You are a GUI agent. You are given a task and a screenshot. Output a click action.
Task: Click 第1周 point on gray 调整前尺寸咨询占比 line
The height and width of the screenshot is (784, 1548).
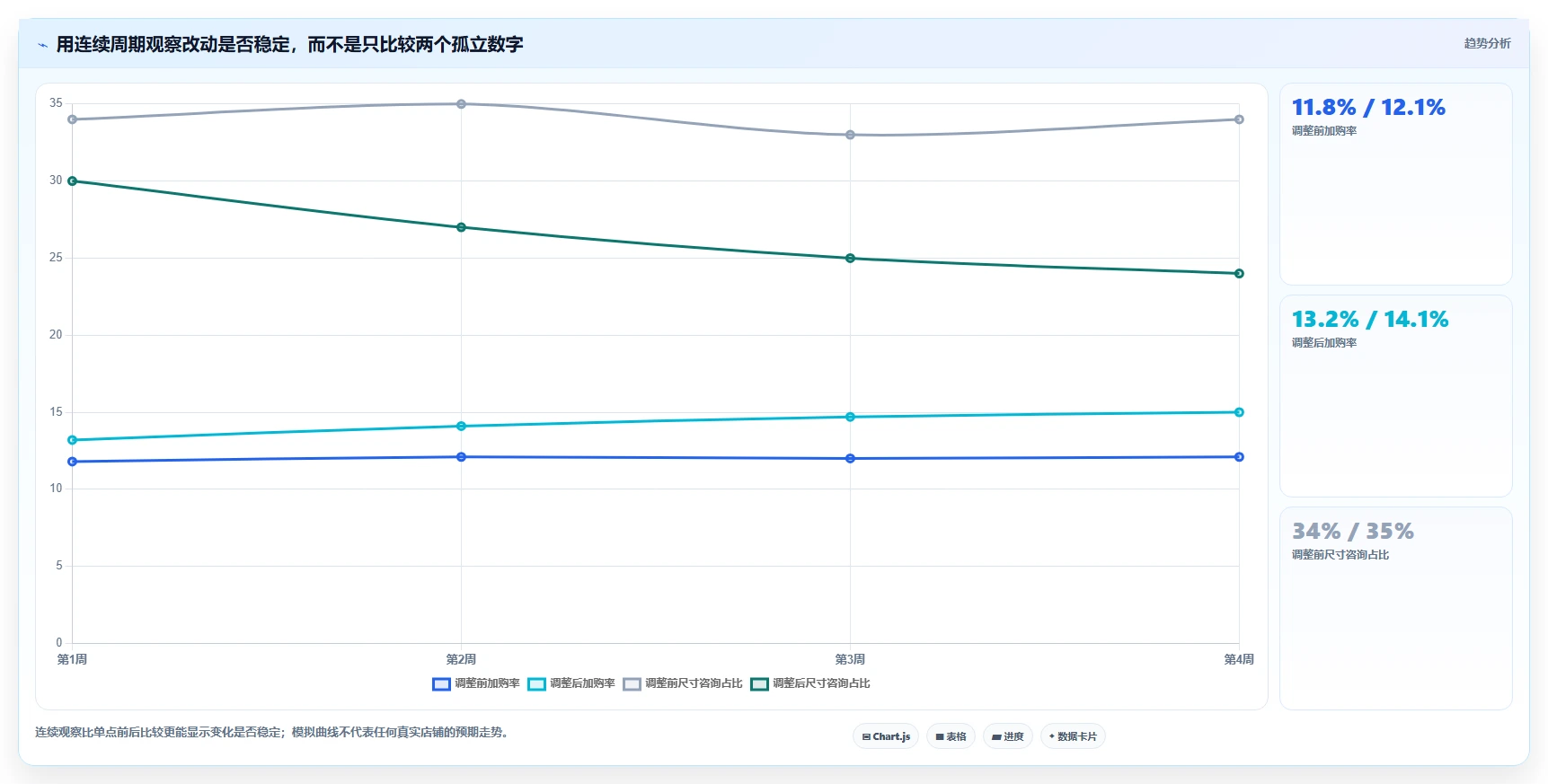[72, 119]
